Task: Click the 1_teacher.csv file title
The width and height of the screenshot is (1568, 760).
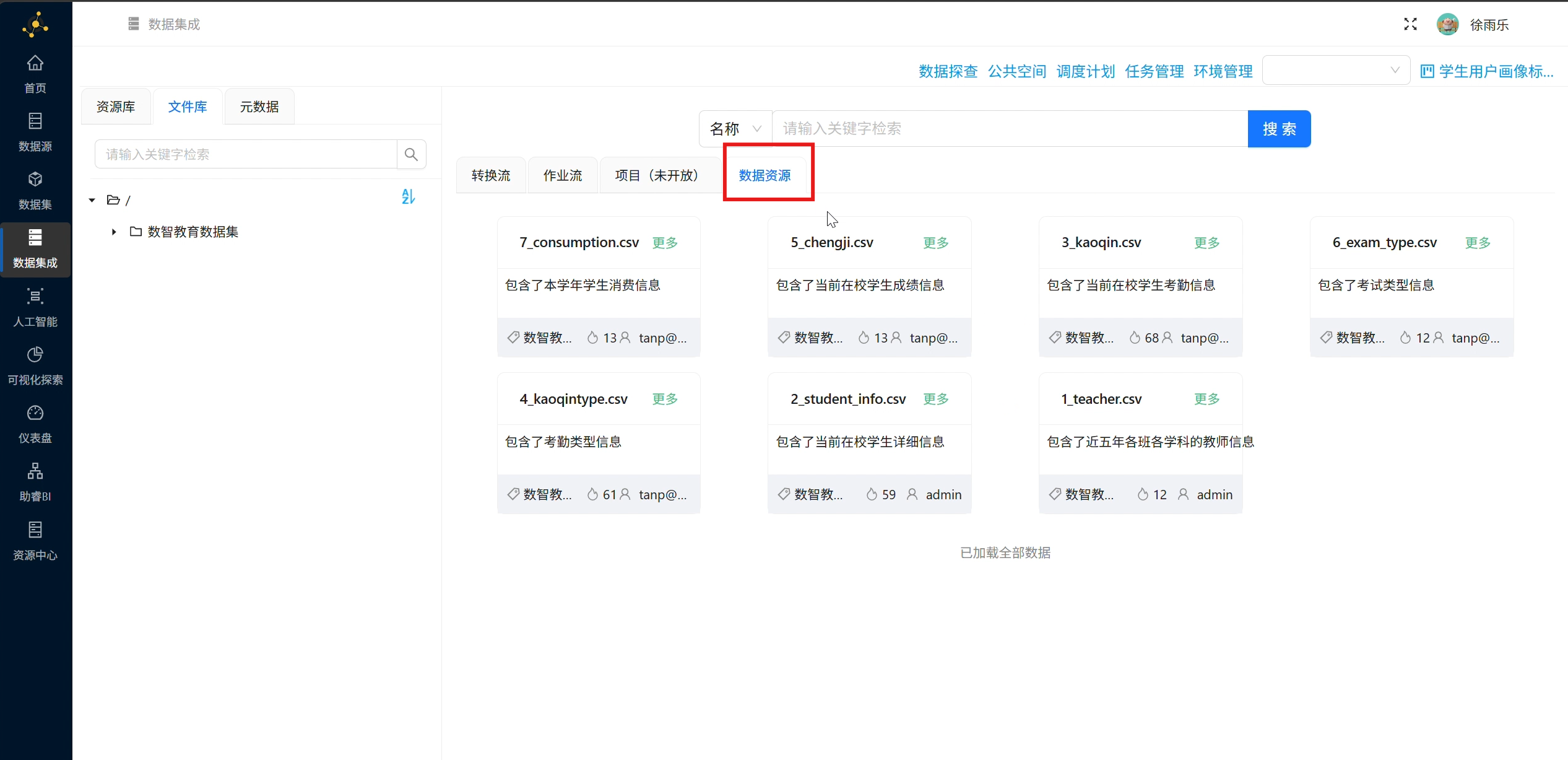Action: pyautogui.click(x=1101, y=399)
